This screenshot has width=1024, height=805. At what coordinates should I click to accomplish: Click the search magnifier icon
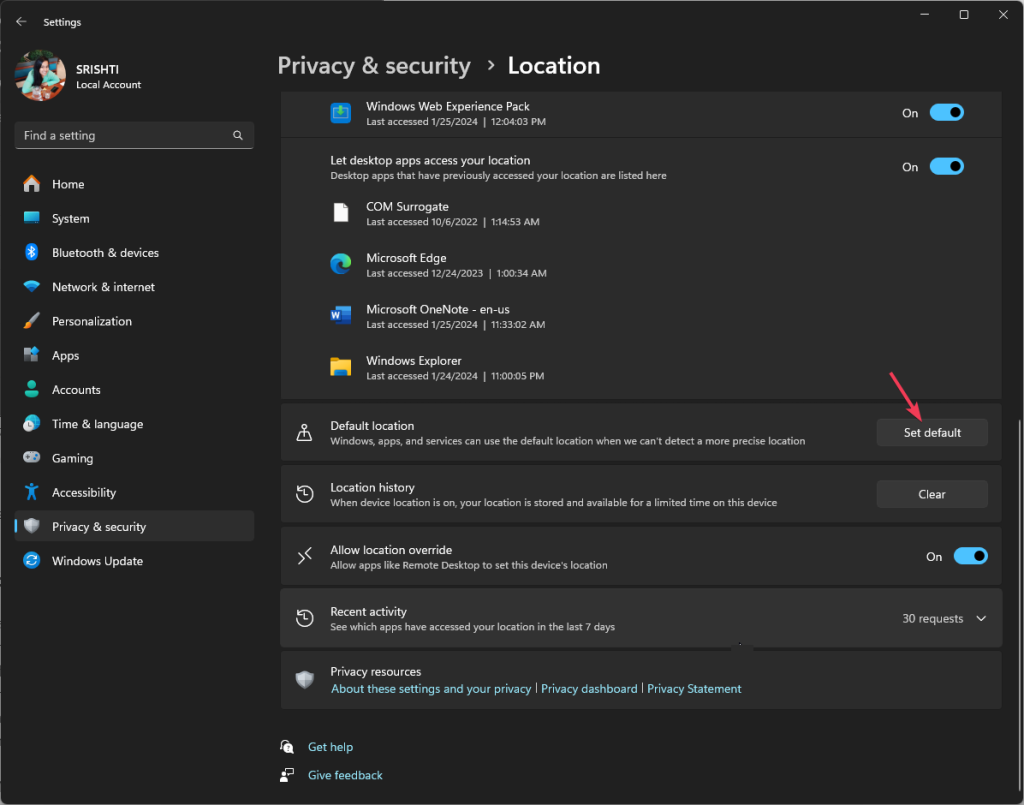238,136
